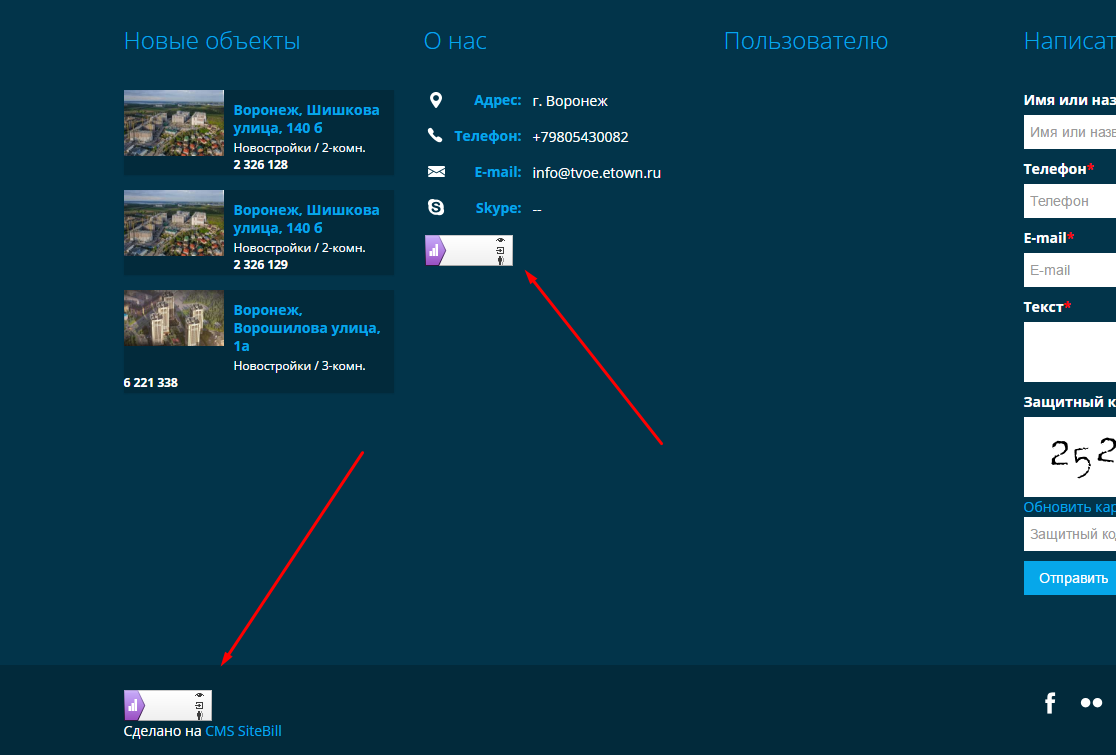
Task: Focus the Телефон input field
Action: click(x=1070, y=201)
